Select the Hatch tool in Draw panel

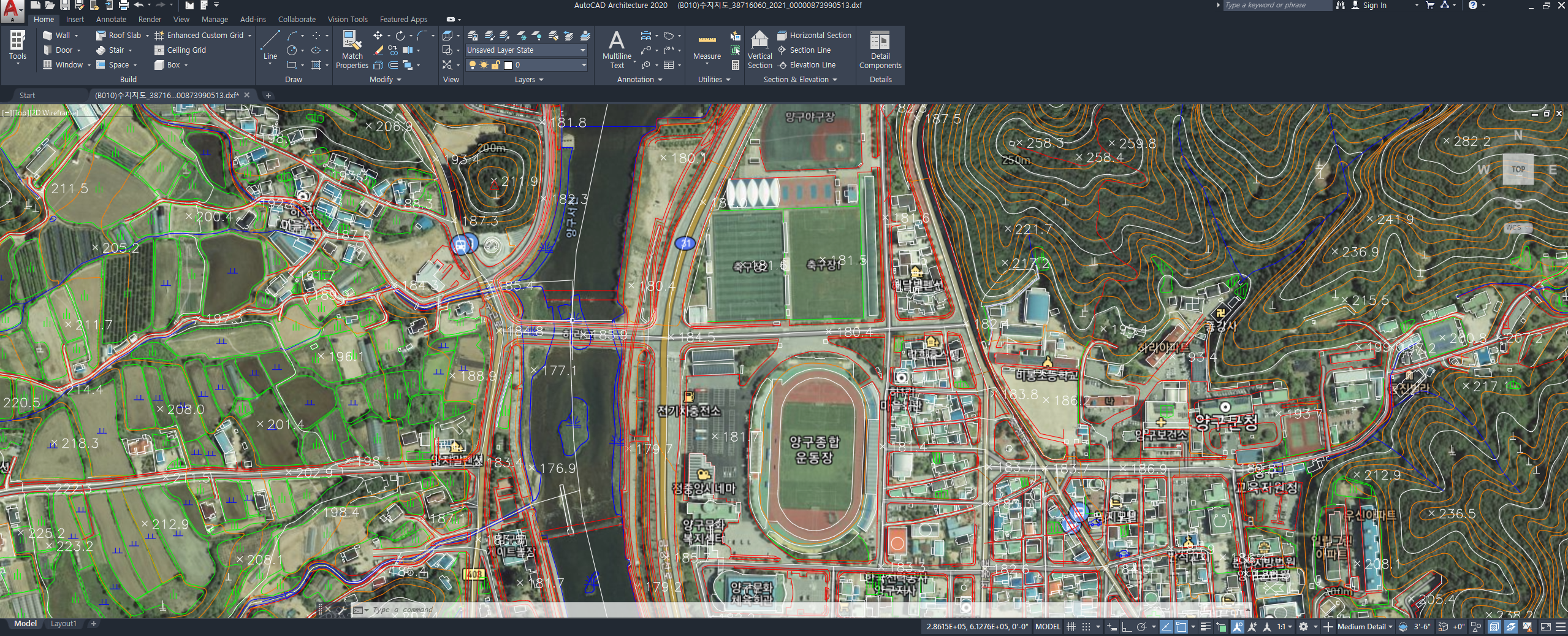pos(316,65)
